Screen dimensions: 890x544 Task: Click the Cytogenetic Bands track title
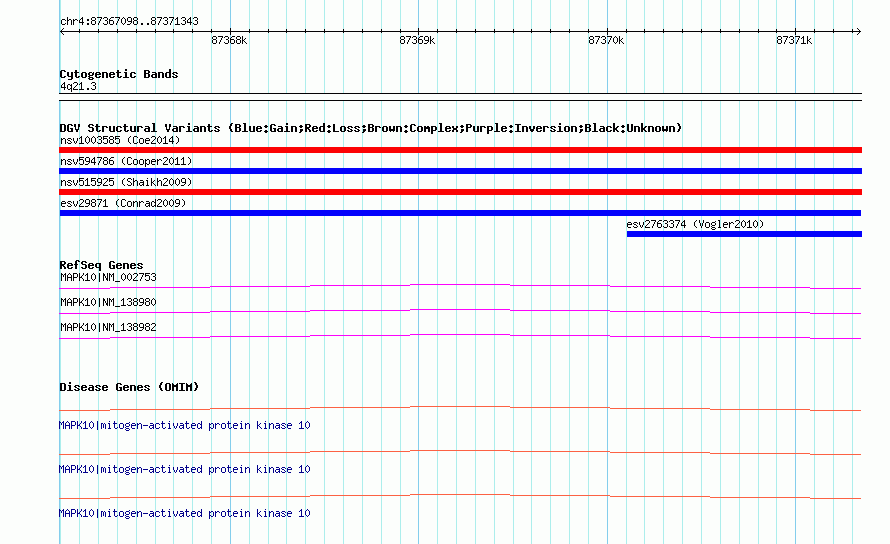point(119,74)
